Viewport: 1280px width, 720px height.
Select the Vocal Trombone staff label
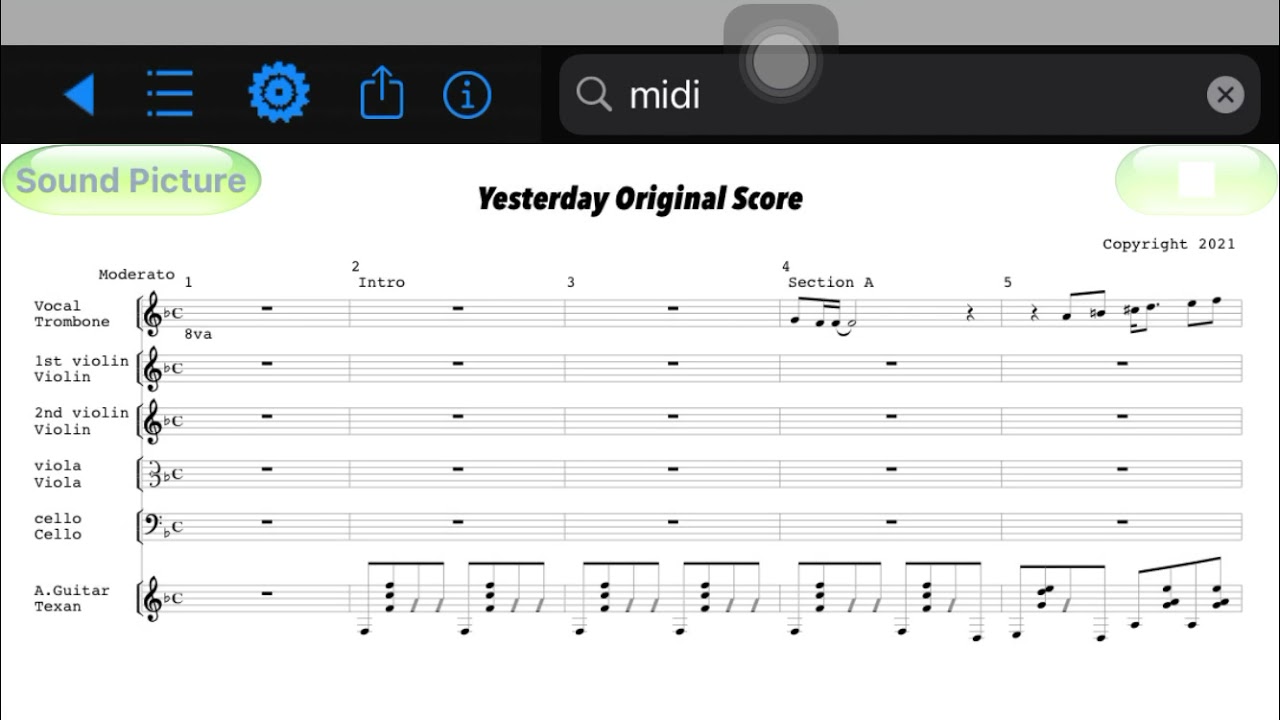click(x=72, y=314)
